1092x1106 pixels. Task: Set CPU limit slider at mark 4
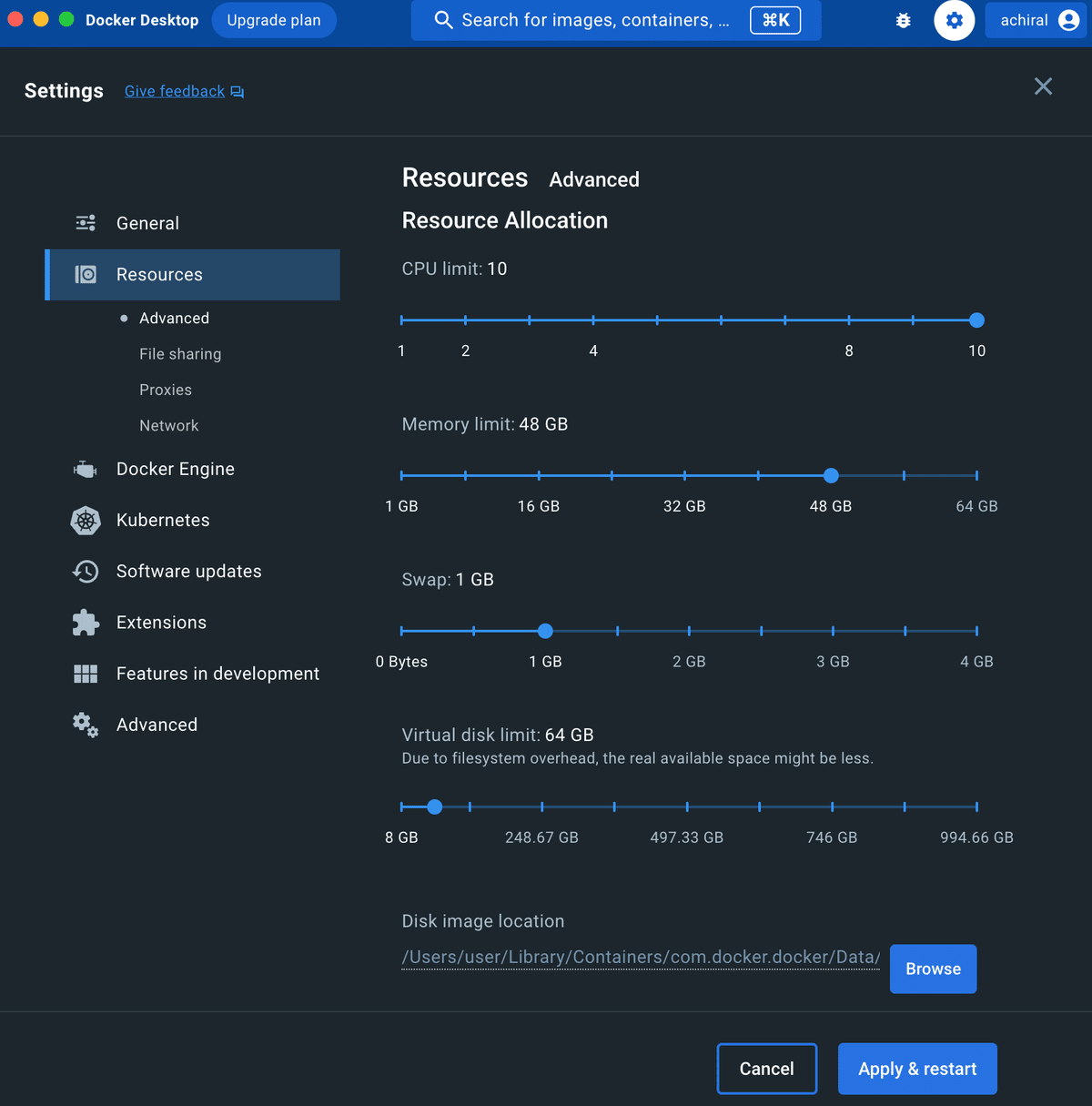(593, 320)
